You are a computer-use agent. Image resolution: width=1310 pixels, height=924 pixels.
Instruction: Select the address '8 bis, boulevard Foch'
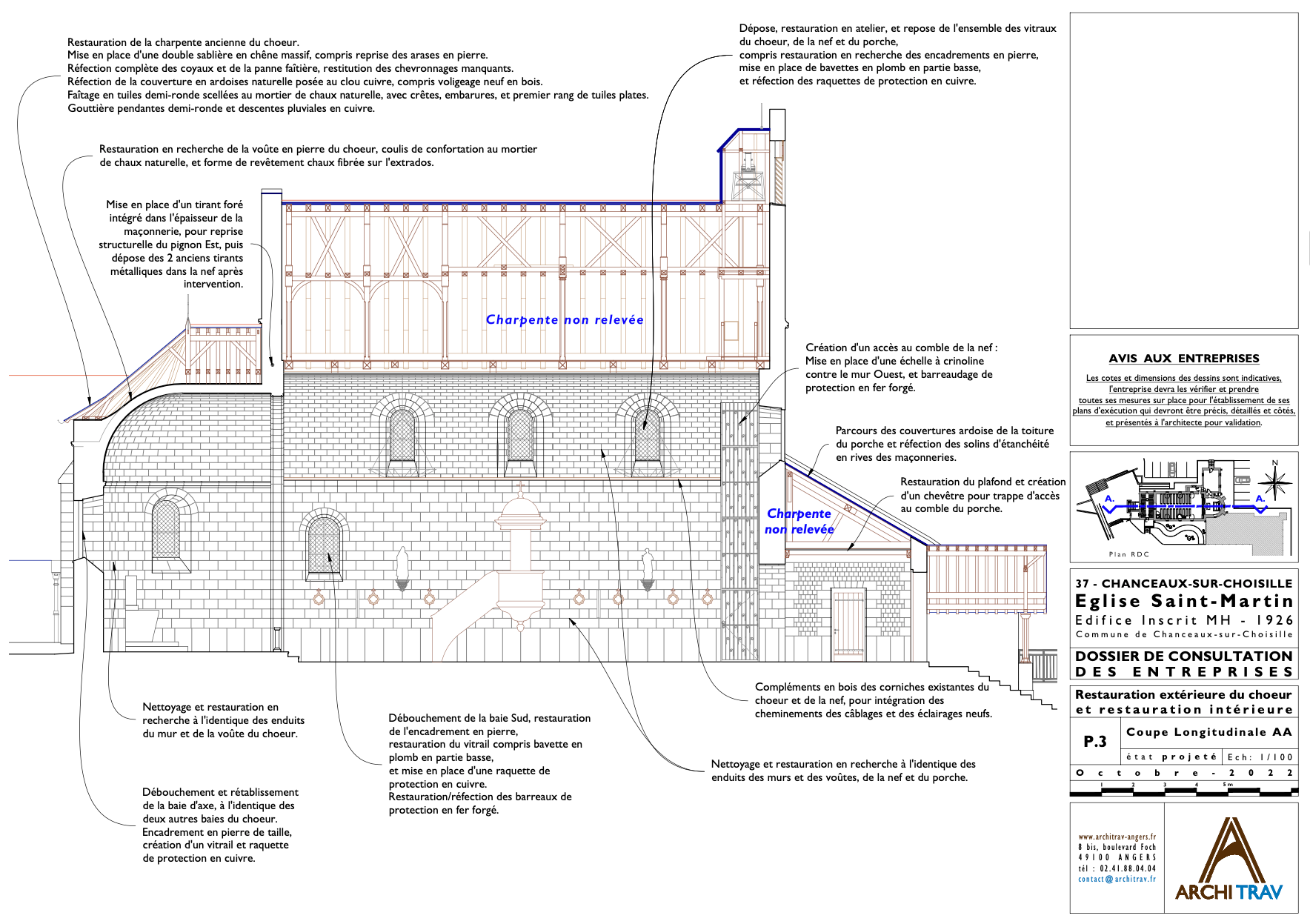[x=1117, y=847]
